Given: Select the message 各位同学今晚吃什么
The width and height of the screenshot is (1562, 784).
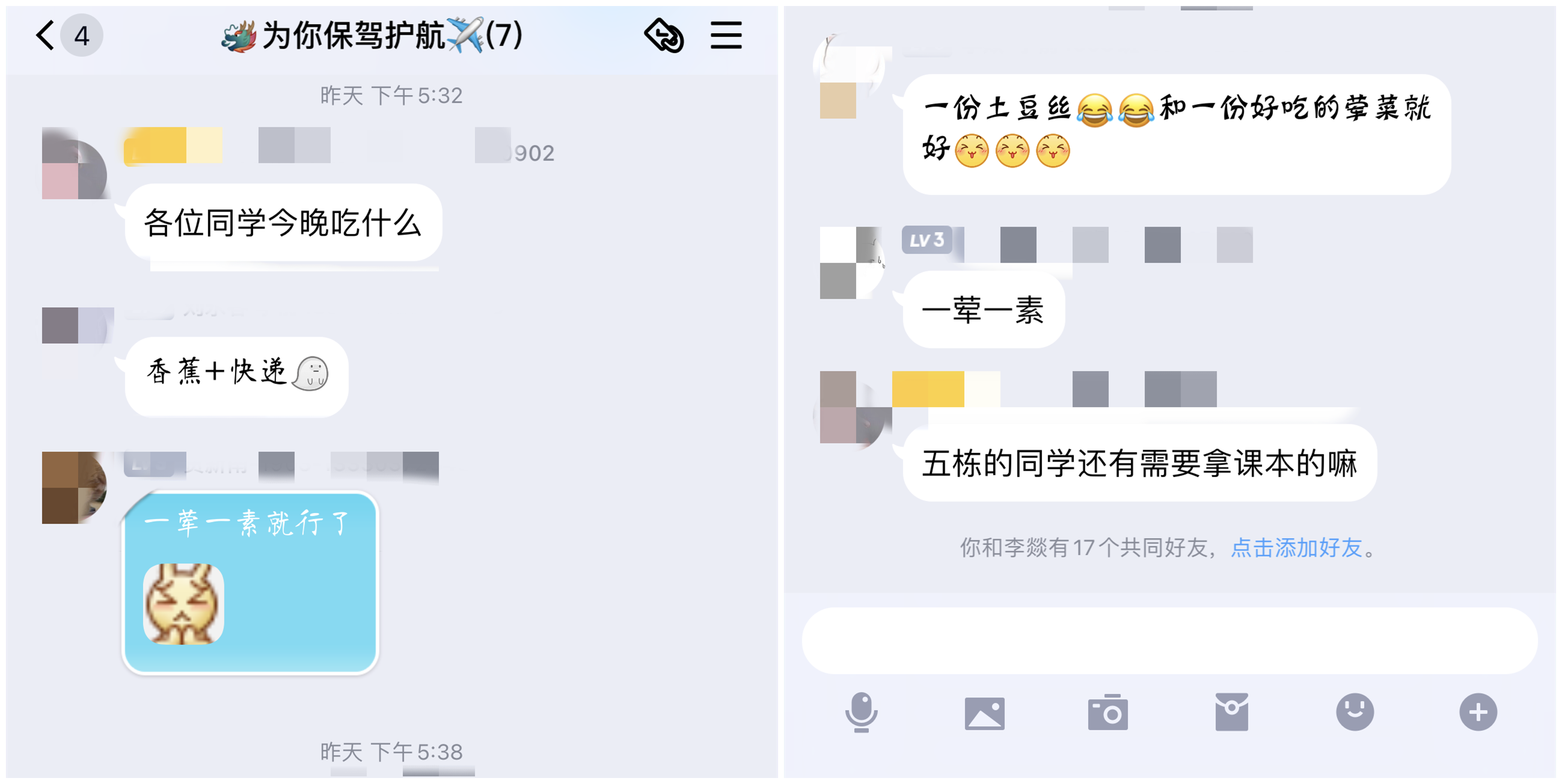Looking at the screenshot, I should [283, 222].
